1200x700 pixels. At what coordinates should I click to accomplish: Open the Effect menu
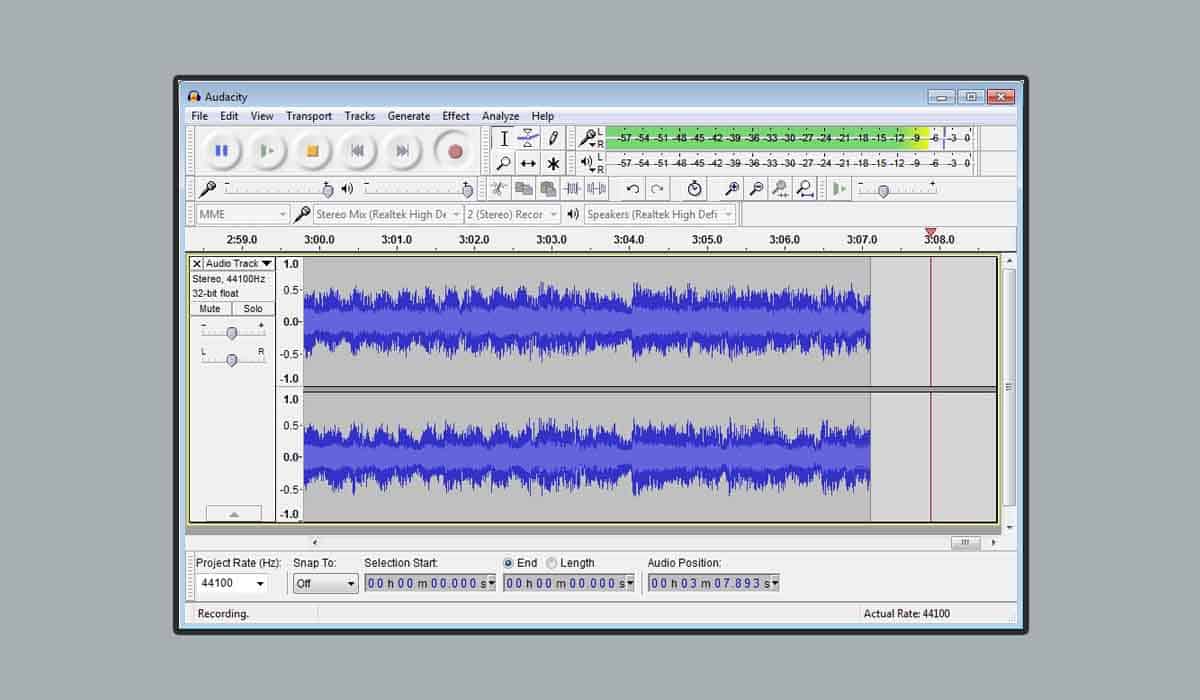point(456,116)
